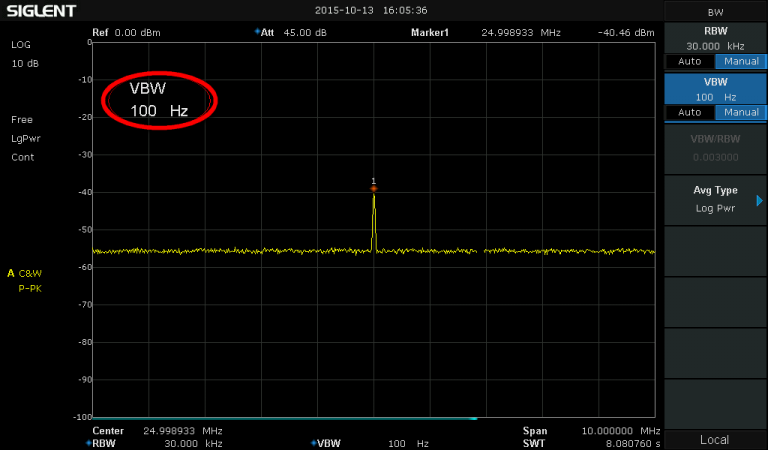
Task: Click the marker 1 diamond on the signal peak
Action: [x=374, y=188]
